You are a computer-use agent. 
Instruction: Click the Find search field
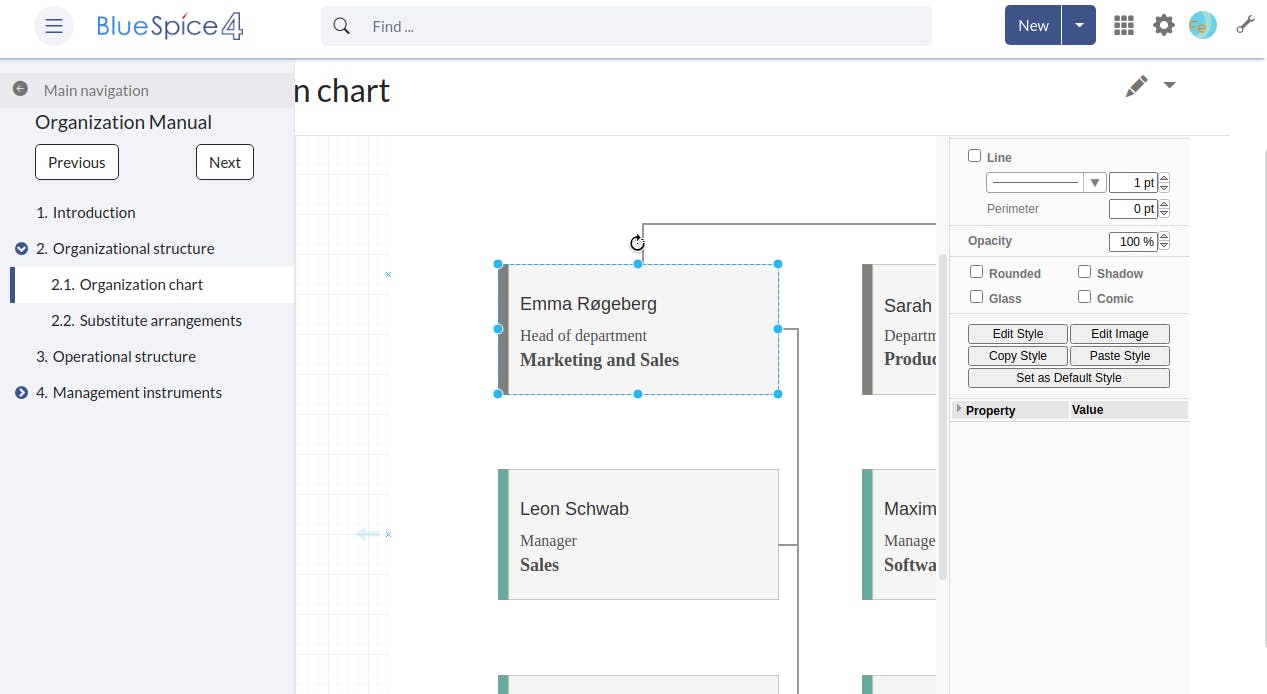[640, 27]
